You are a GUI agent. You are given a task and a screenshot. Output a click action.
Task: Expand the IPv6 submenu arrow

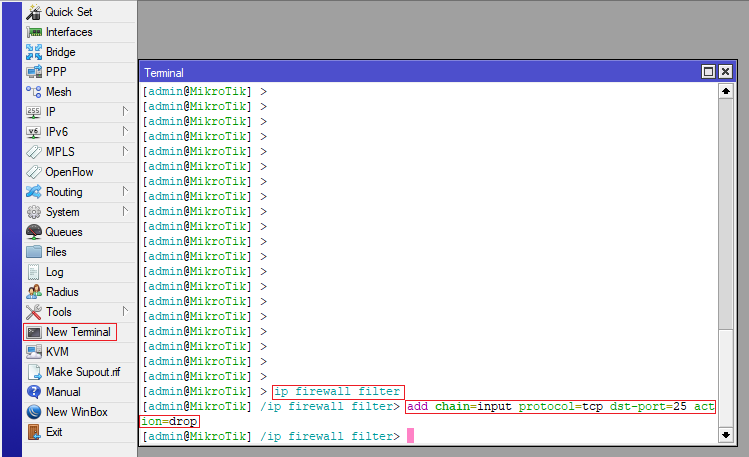pos(125,131)
